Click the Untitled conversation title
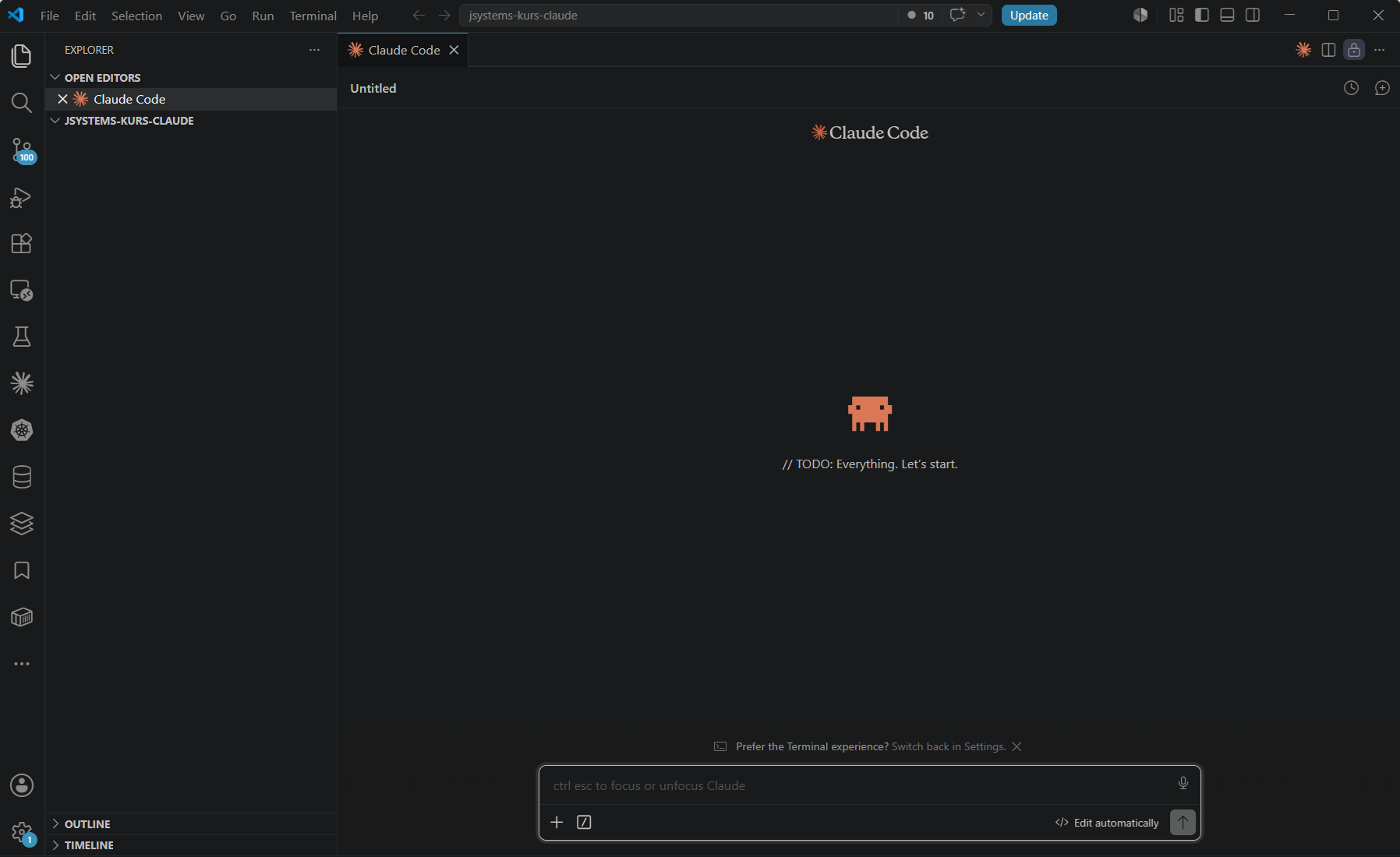The image size is (1400, 857). click(373, 88)
